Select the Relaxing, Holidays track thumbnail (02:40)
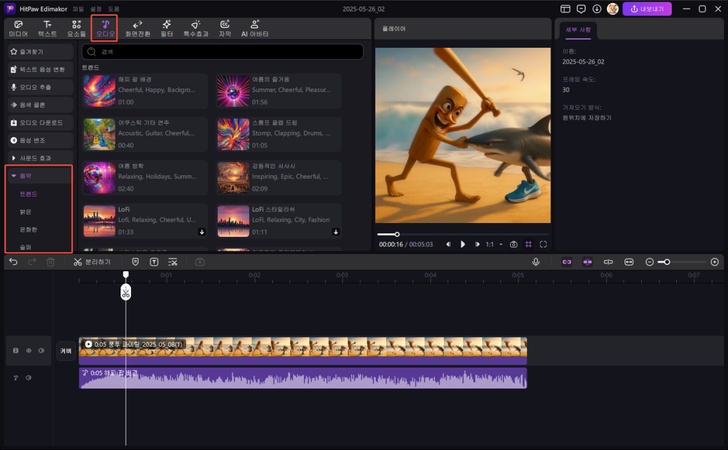The image size is (728, 450). pyautogui.click(x=99, y=177)
